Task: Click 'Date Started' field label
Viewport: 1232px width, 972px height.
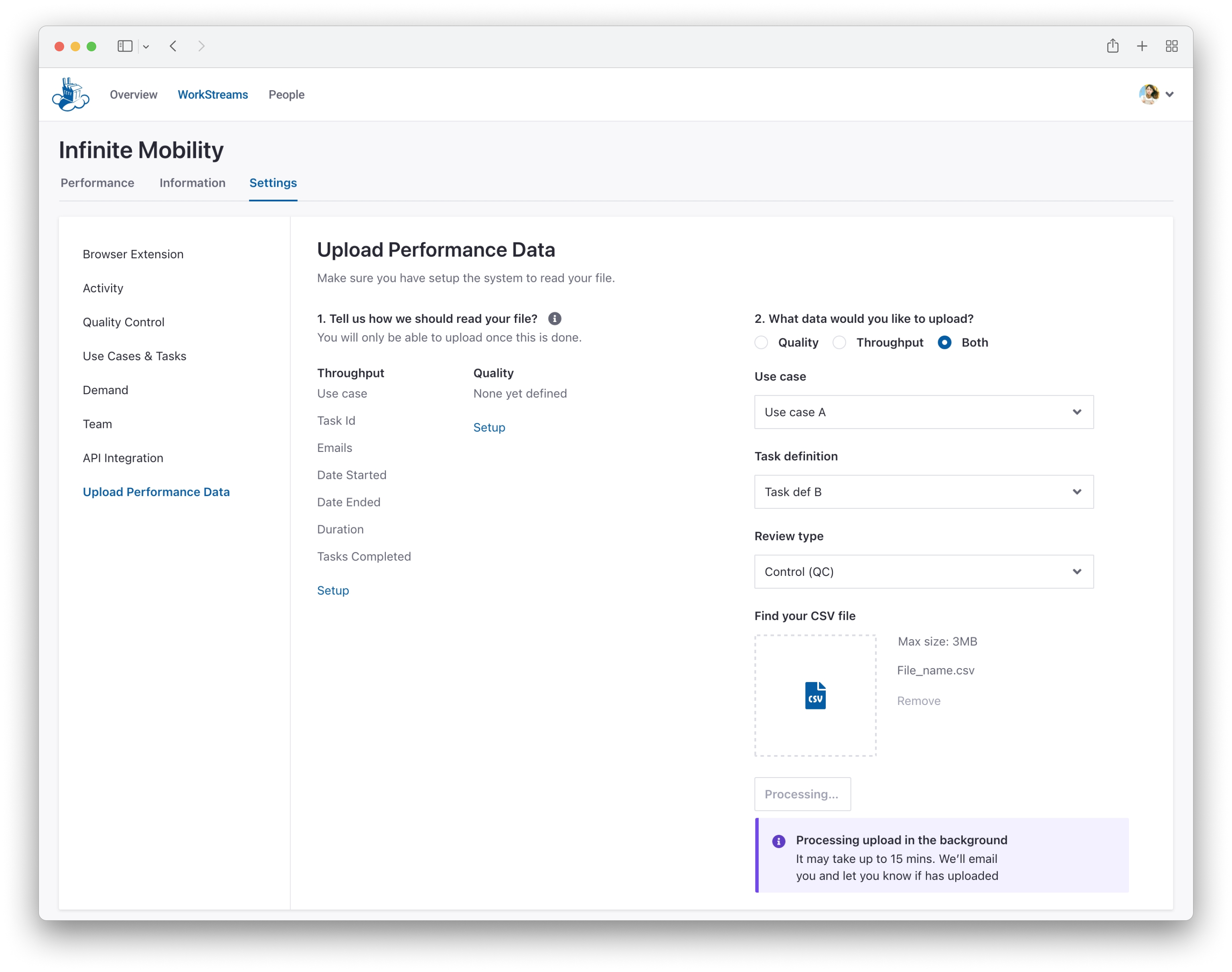Action: [x=352, y=475]
